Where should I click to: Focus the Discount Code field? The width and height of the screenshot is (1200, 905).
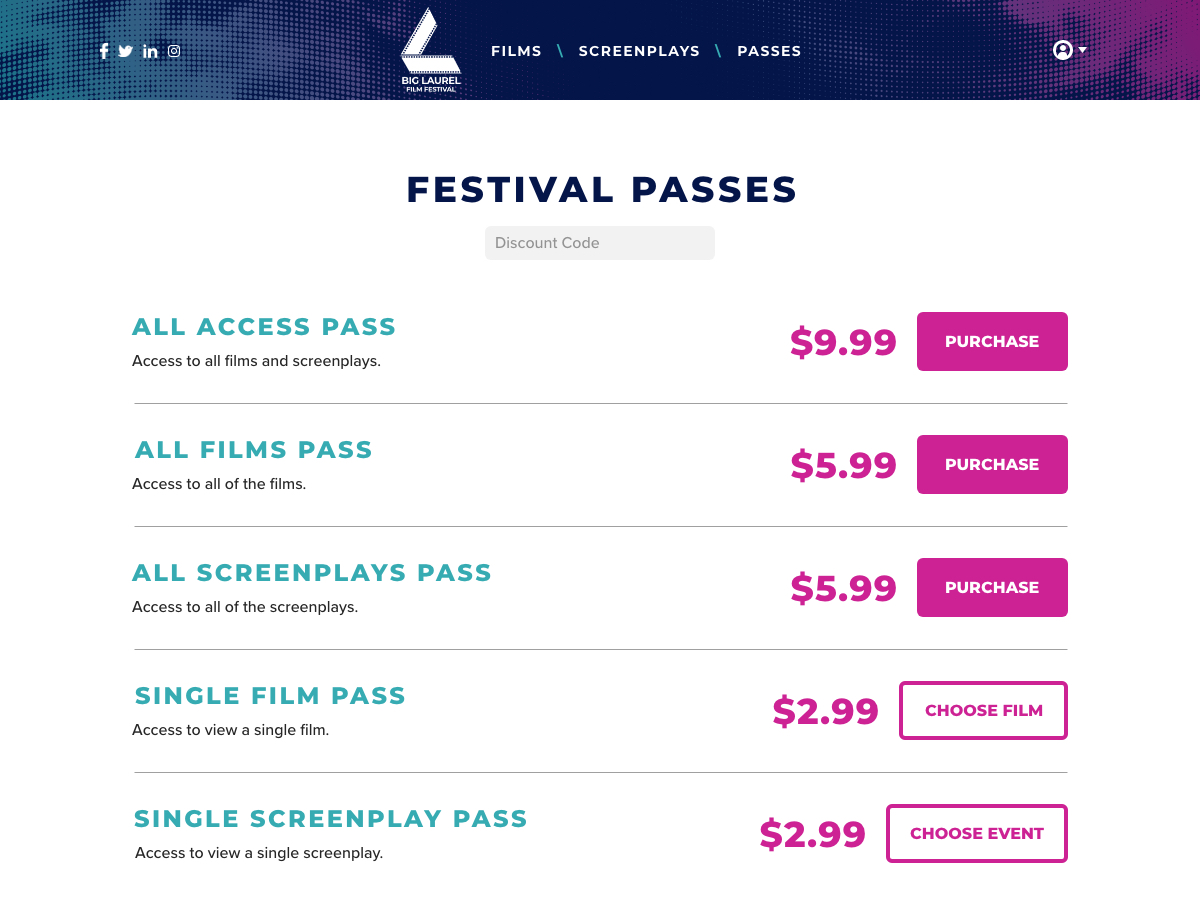pos(600,243)
